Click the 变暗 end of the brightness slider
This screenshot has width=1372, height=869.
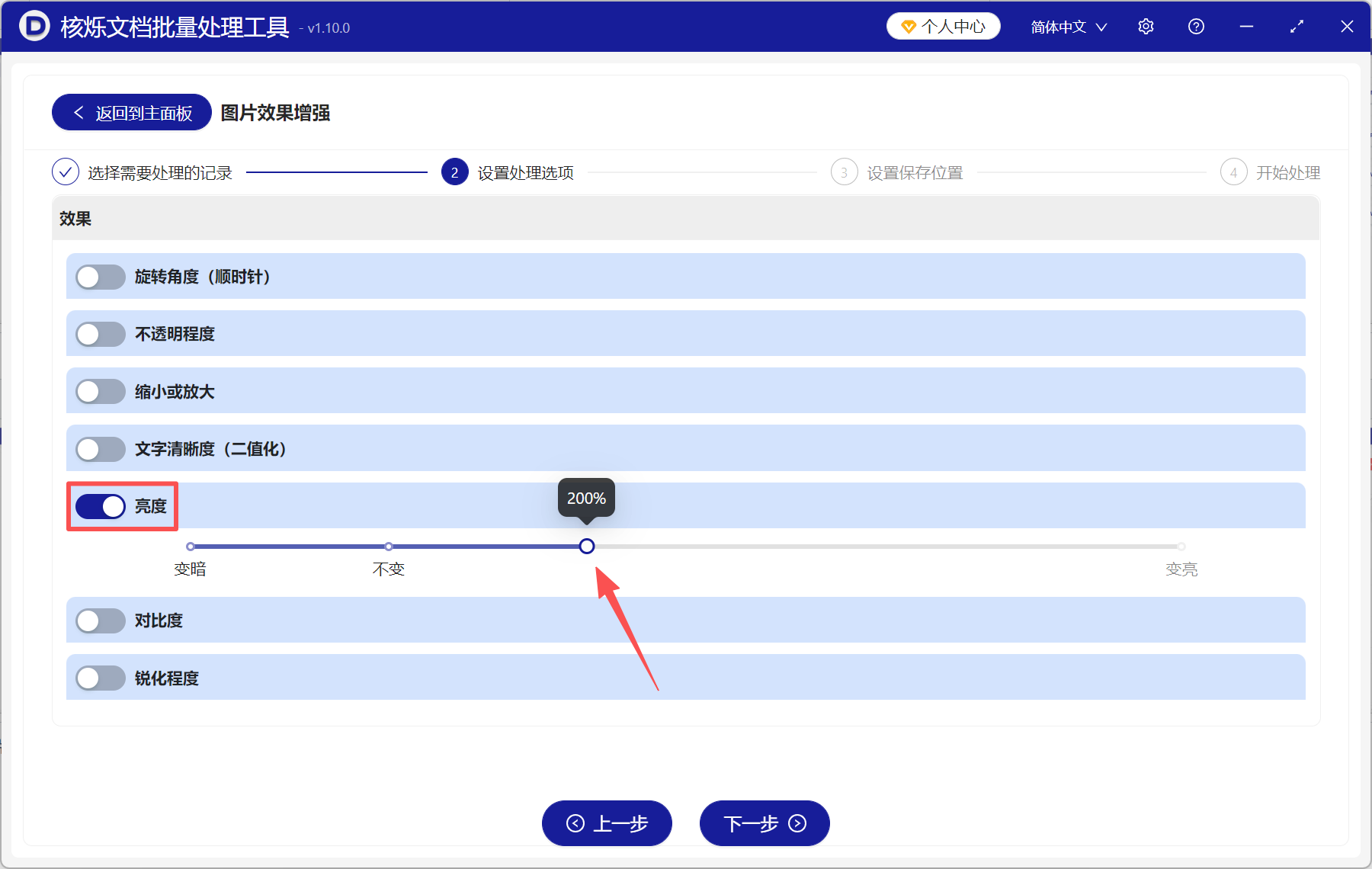pos(191,546)
